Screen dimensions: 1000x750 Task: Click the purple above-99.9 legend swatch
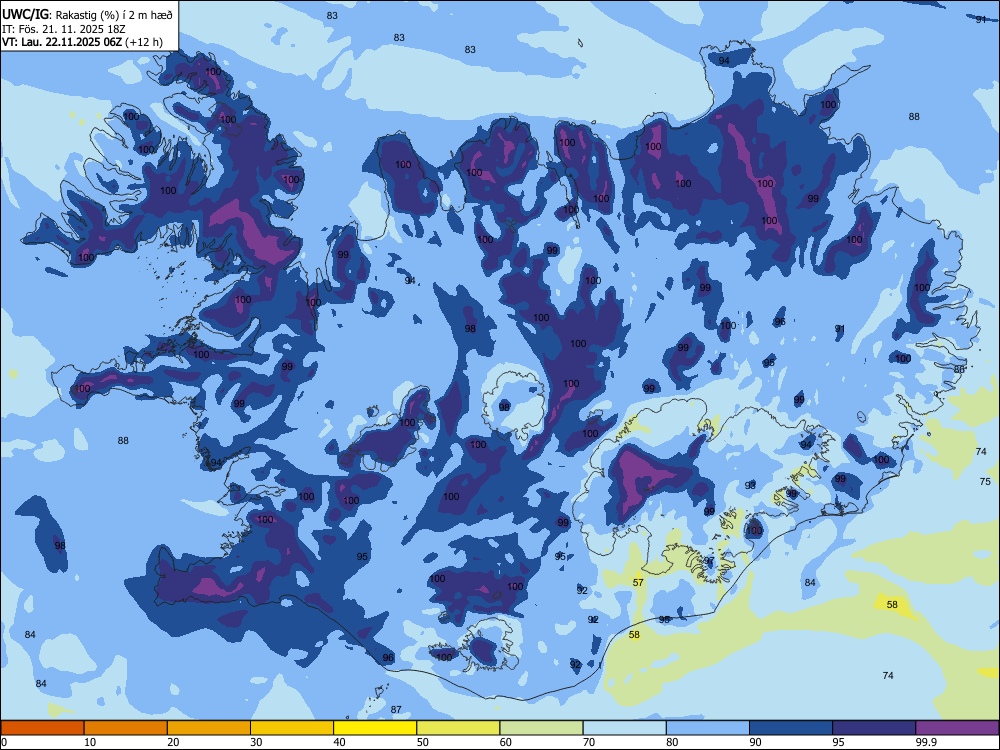(x=957, y=728)
